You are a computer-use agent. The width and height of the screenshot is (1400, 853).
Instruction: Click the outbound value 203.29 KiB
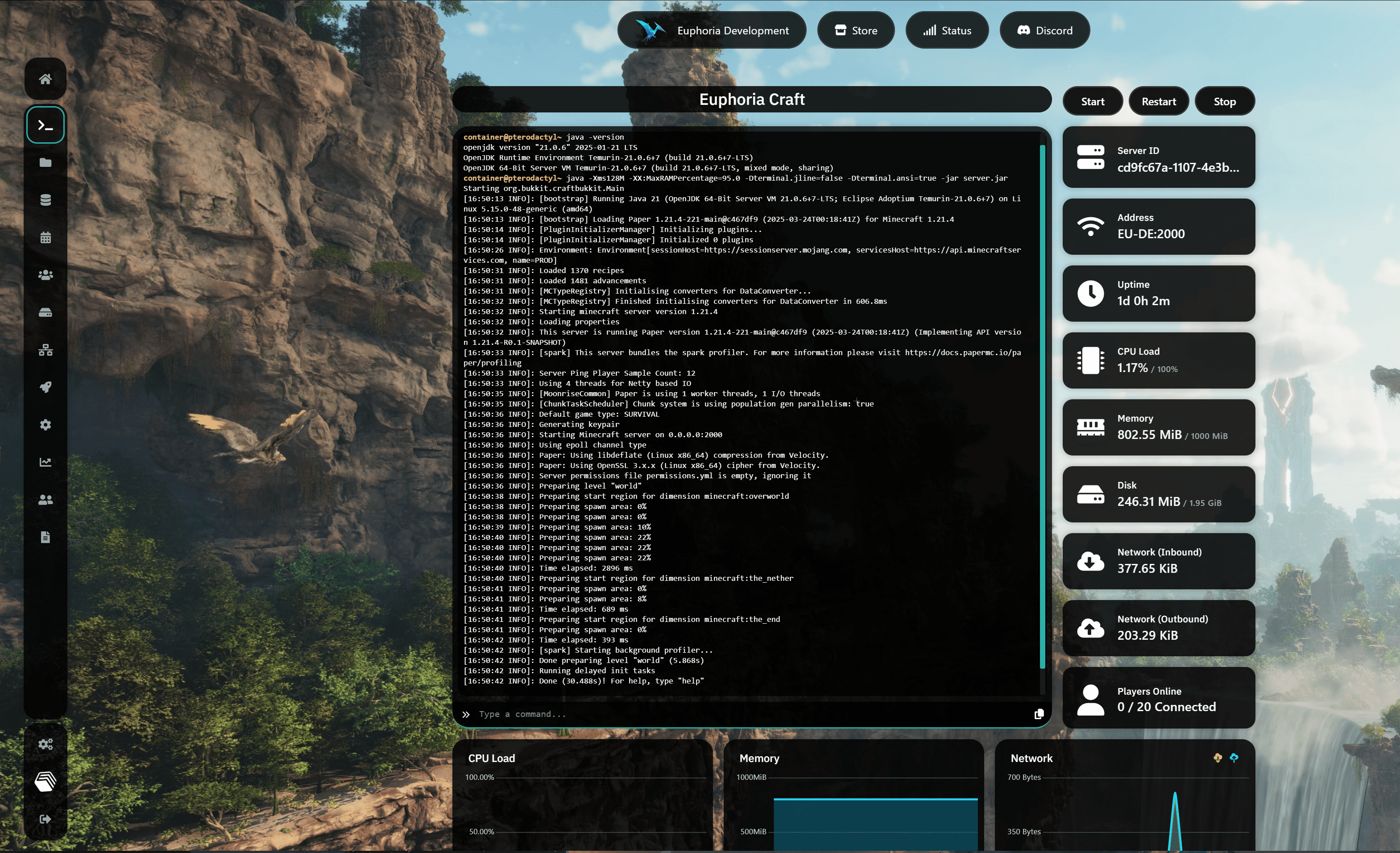pos(1147,635)
